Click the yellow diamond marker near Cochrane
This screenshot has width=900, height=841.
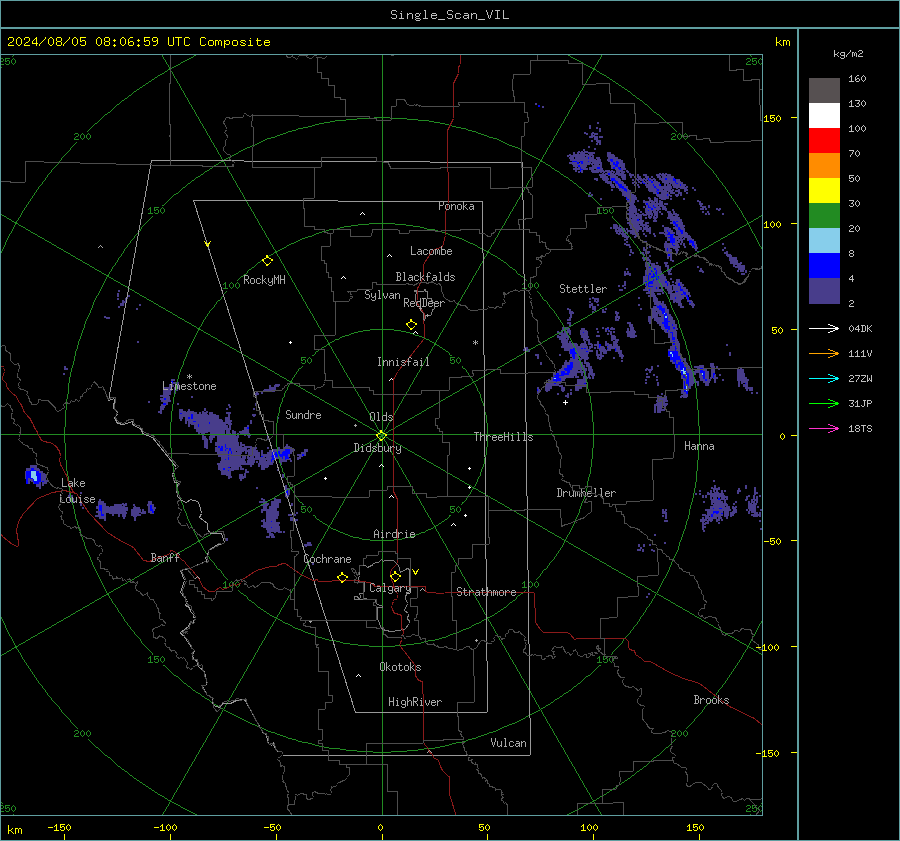[x=342, y=578]
